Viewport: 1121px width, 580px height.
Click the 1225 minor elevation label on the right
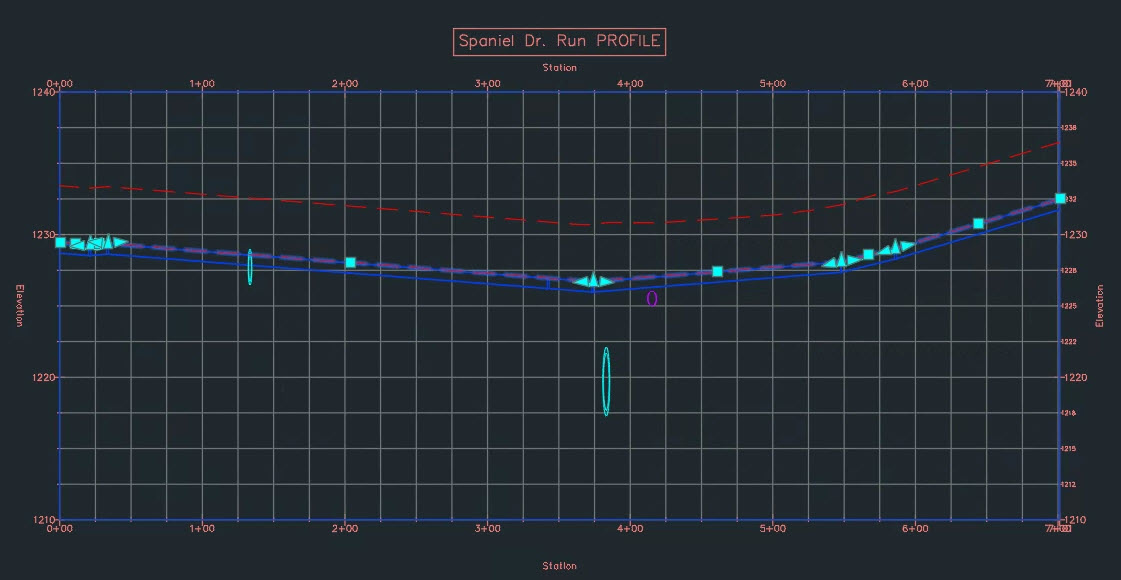(1069, 306)
